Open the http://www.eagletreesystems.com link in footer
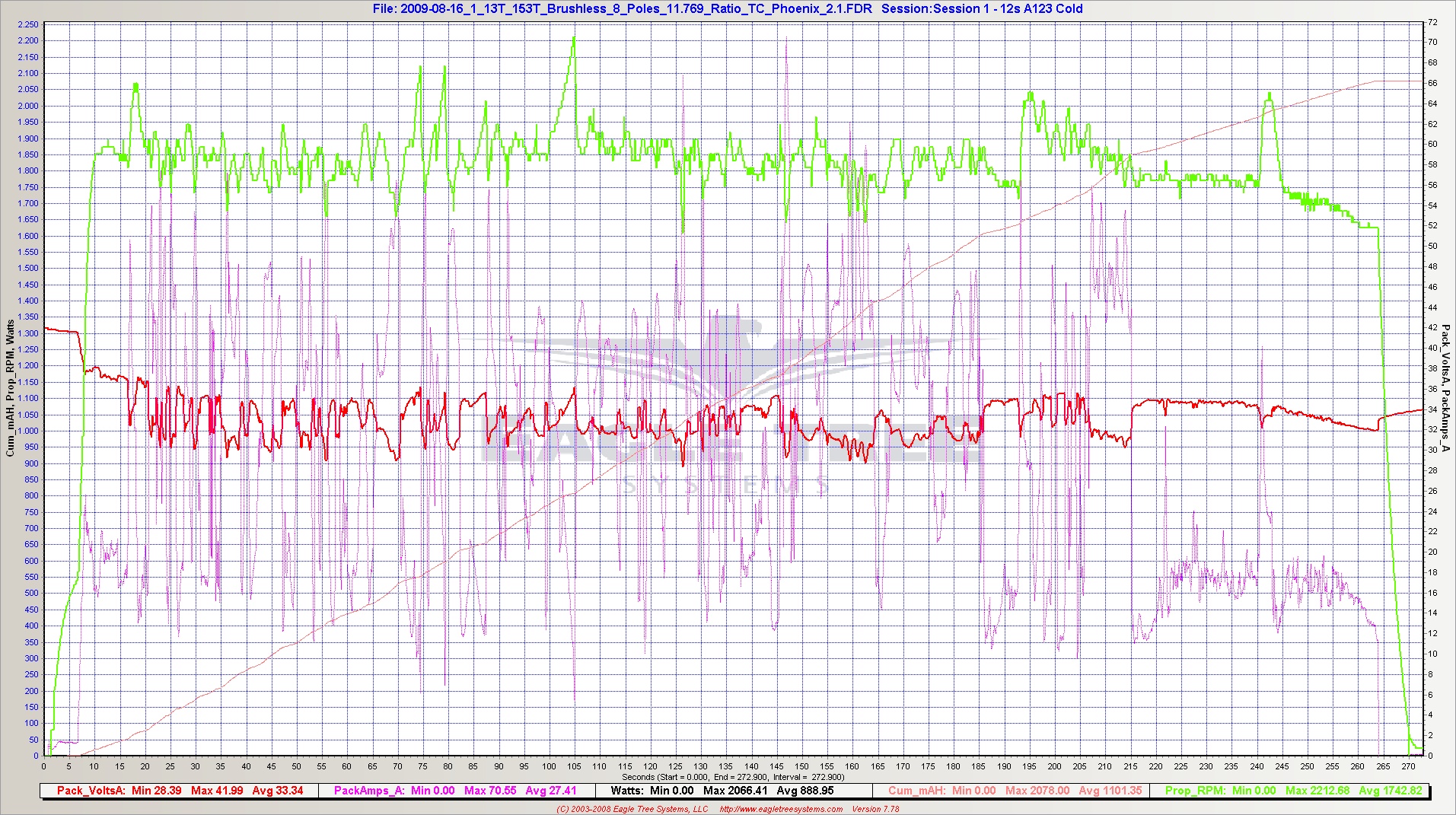This screenshot has width=1456, height=815. coord(782,809)
